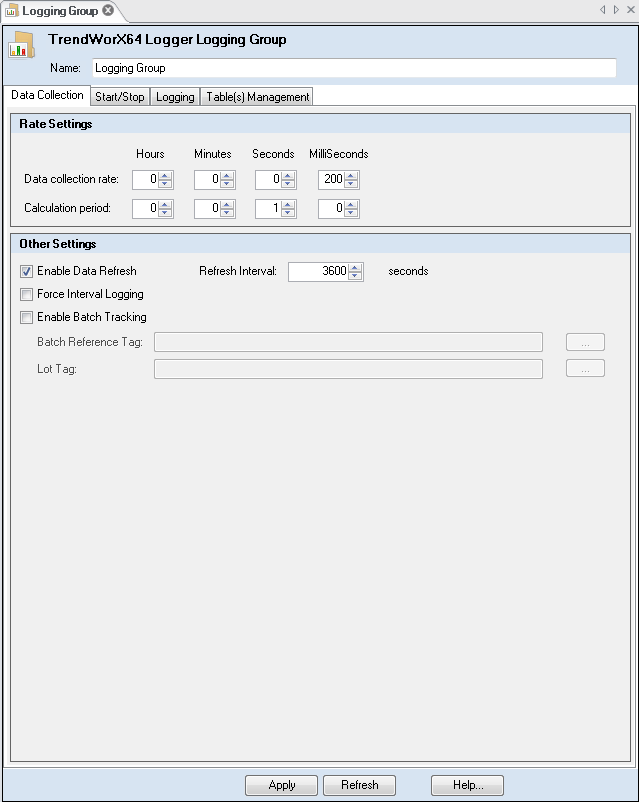Viewport: 639px width, 802px height.
Task: Open the Table(s) Management tab
Action: (x=258, y=97)
